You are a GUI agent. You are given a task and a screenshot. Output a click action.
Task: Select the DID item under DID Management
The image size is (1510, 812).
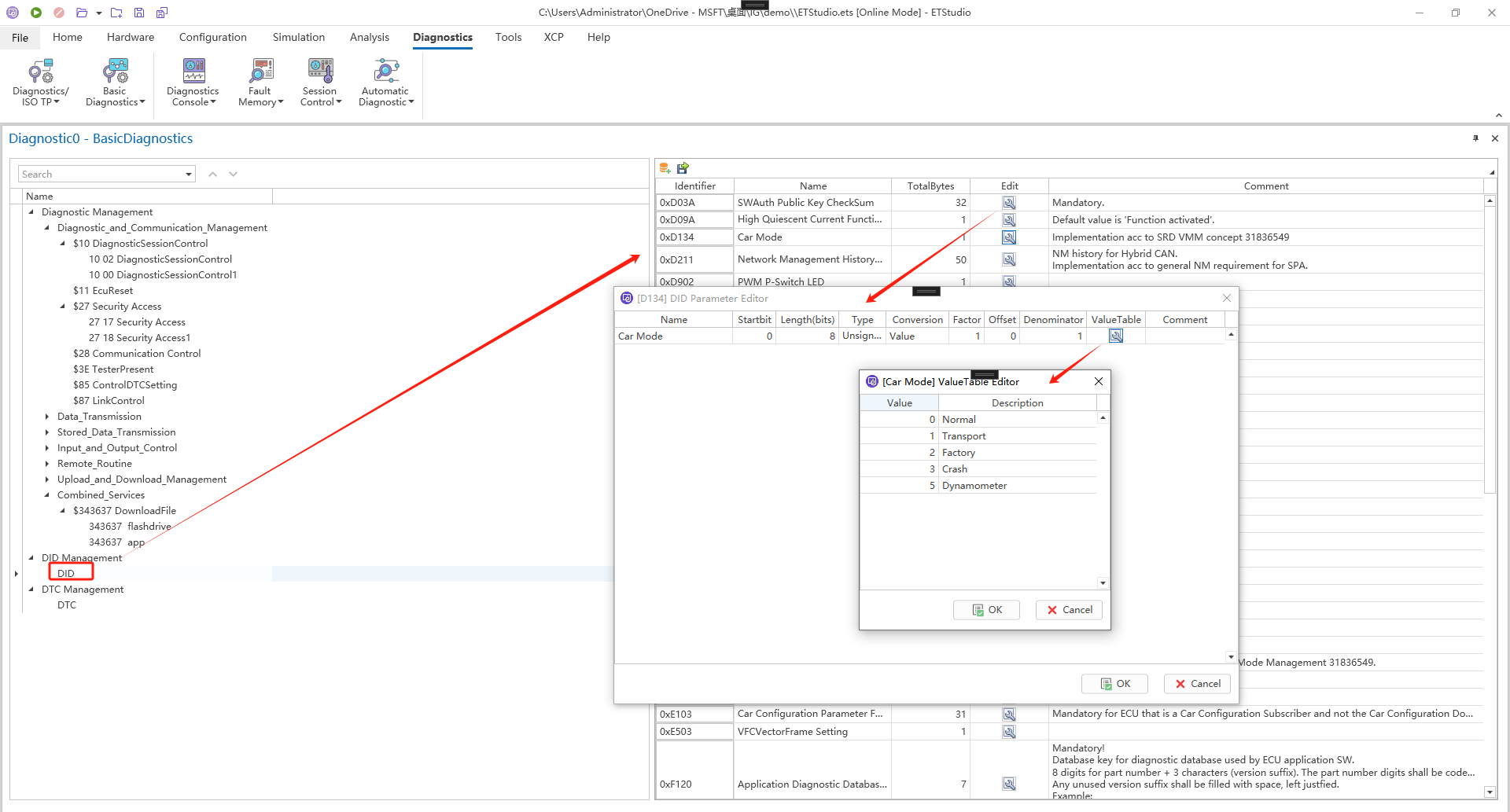coord(66,574)
